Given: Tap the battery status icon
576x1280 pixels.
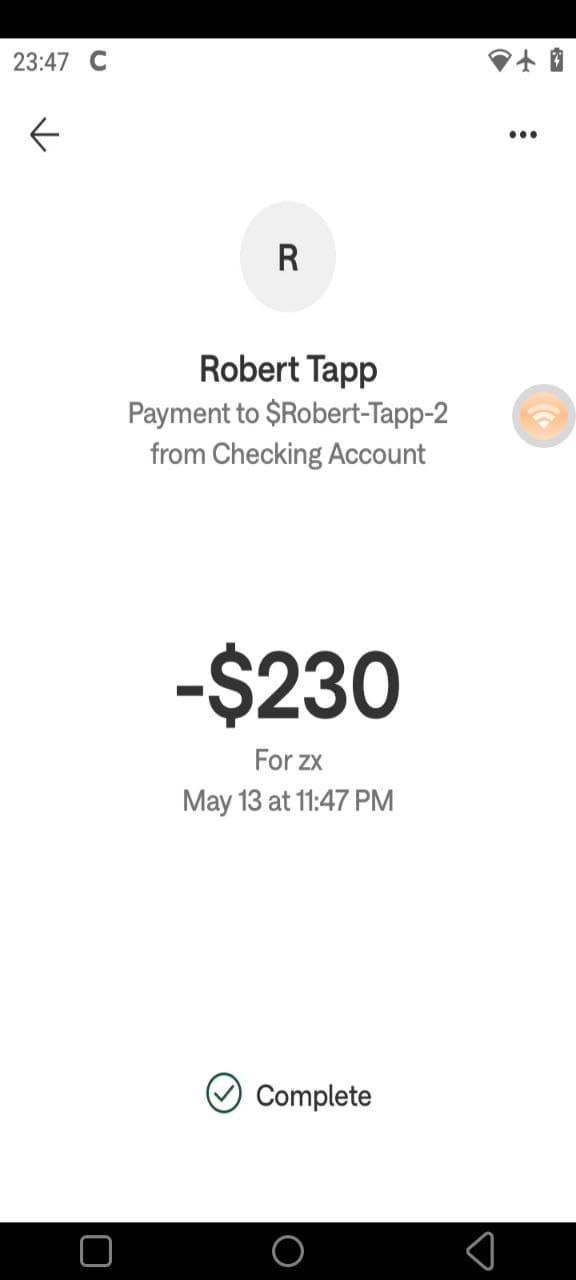Looking at the screenshot, I should tap(556, 60).
